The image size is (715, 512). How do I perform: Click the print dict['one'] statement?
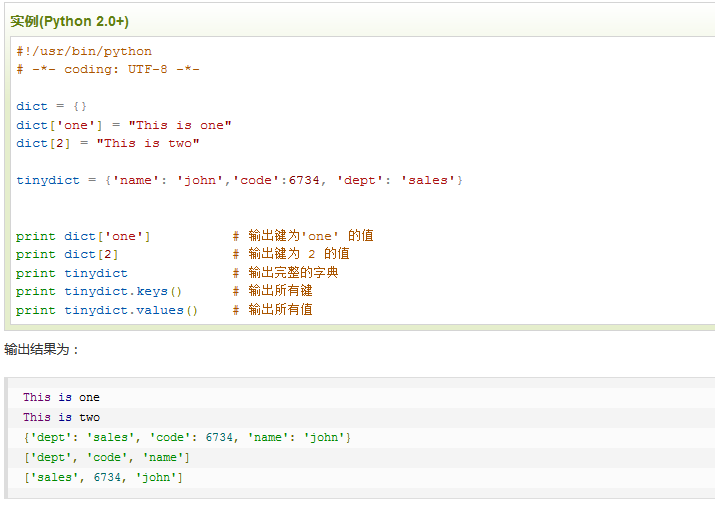tap(83, 236)
